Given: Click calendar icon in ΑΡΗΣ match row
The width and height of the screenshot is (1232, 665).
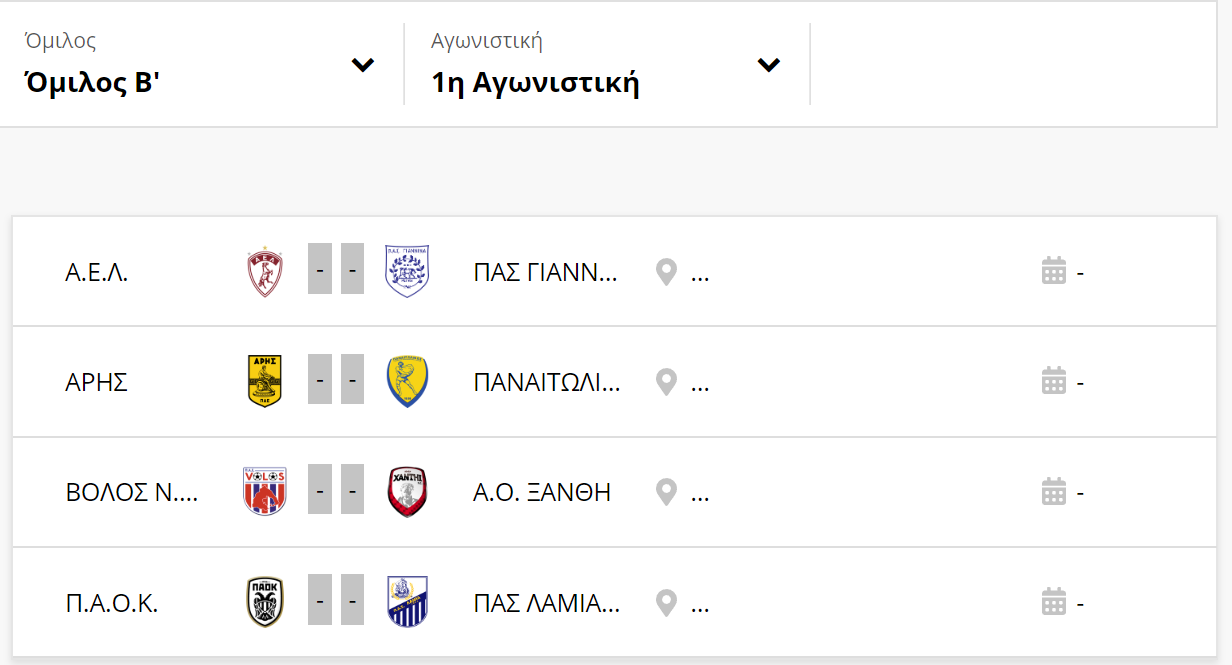Looking at the screenshot, I should [x=1054, y=381].
